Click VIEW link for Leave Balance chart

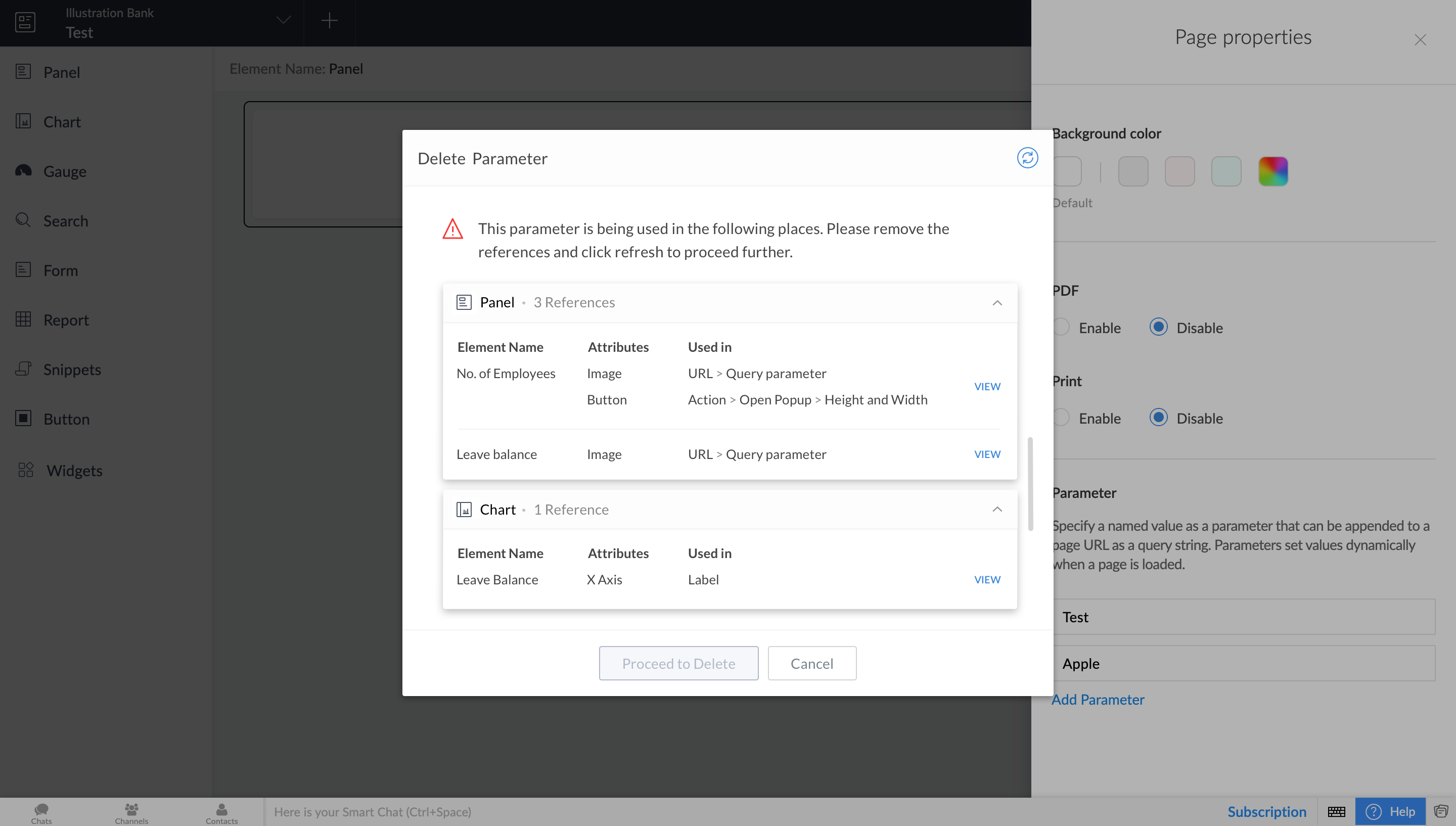[x=987, y=579]
